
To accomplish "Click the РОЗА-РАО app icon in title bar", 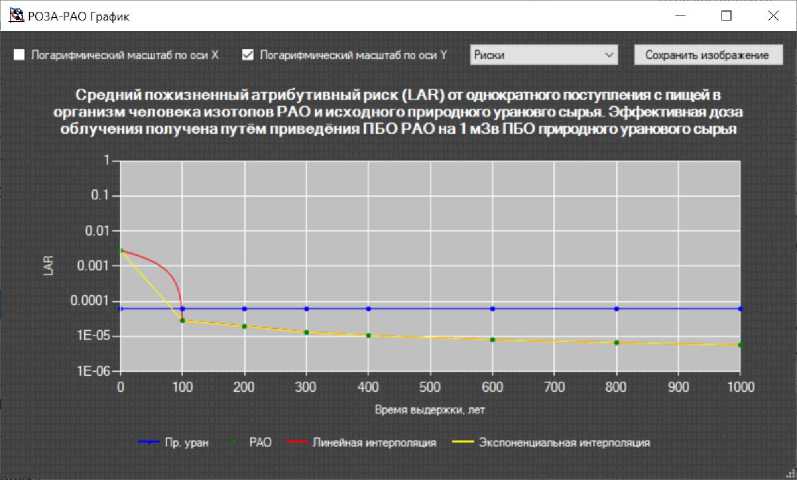I will tap(16, 15).
